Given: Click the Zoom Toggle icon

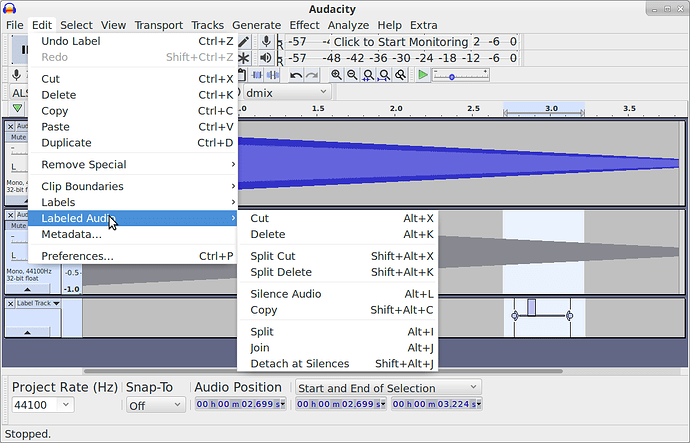Looking at the screenshot, I should tap(400, 75).
